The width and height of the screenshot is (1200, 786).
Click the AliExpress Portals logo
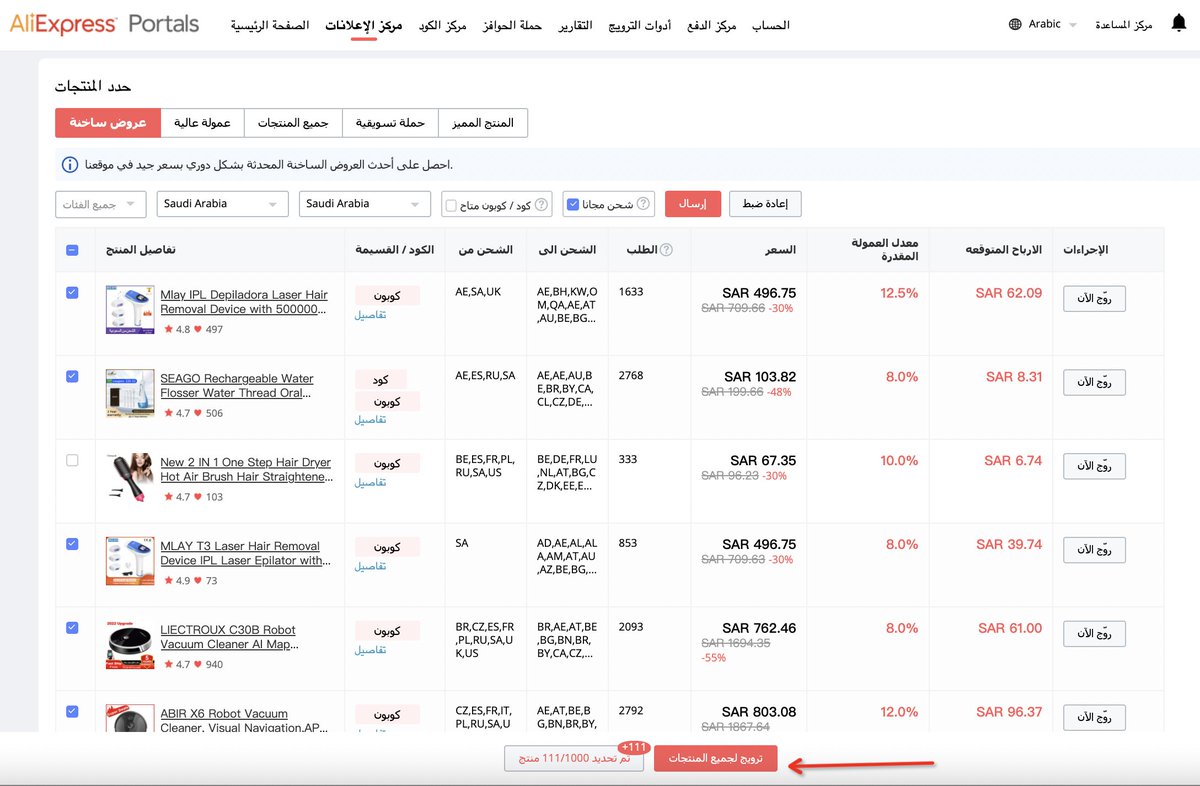[104, 24]
